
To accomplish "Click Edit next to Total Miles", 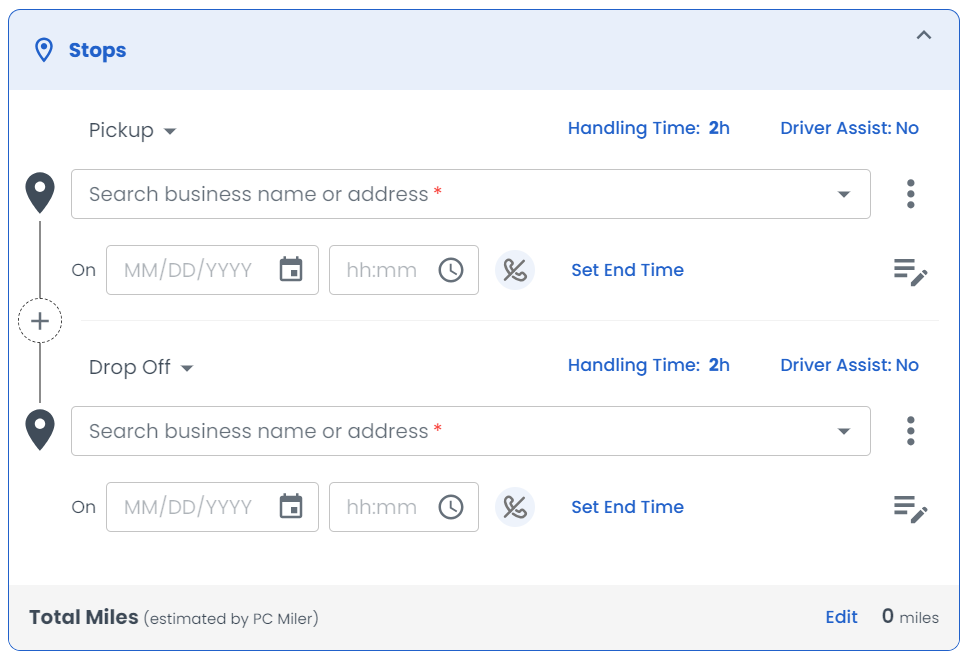I will pos(841,617).
